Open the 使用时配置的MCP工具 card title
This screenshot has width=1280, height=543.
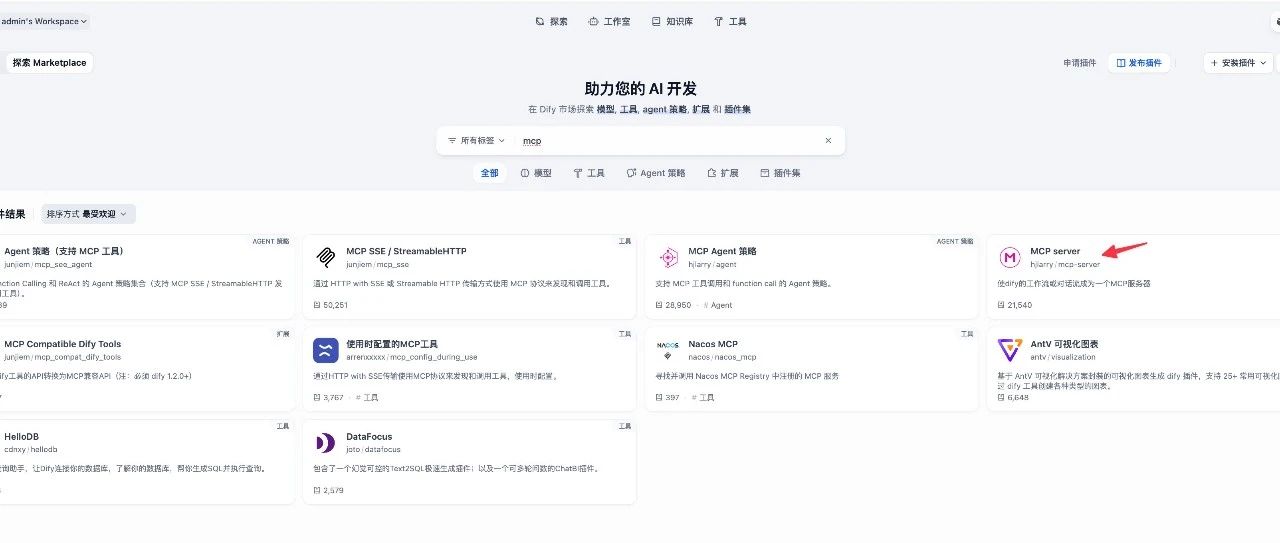coord(392,344)
